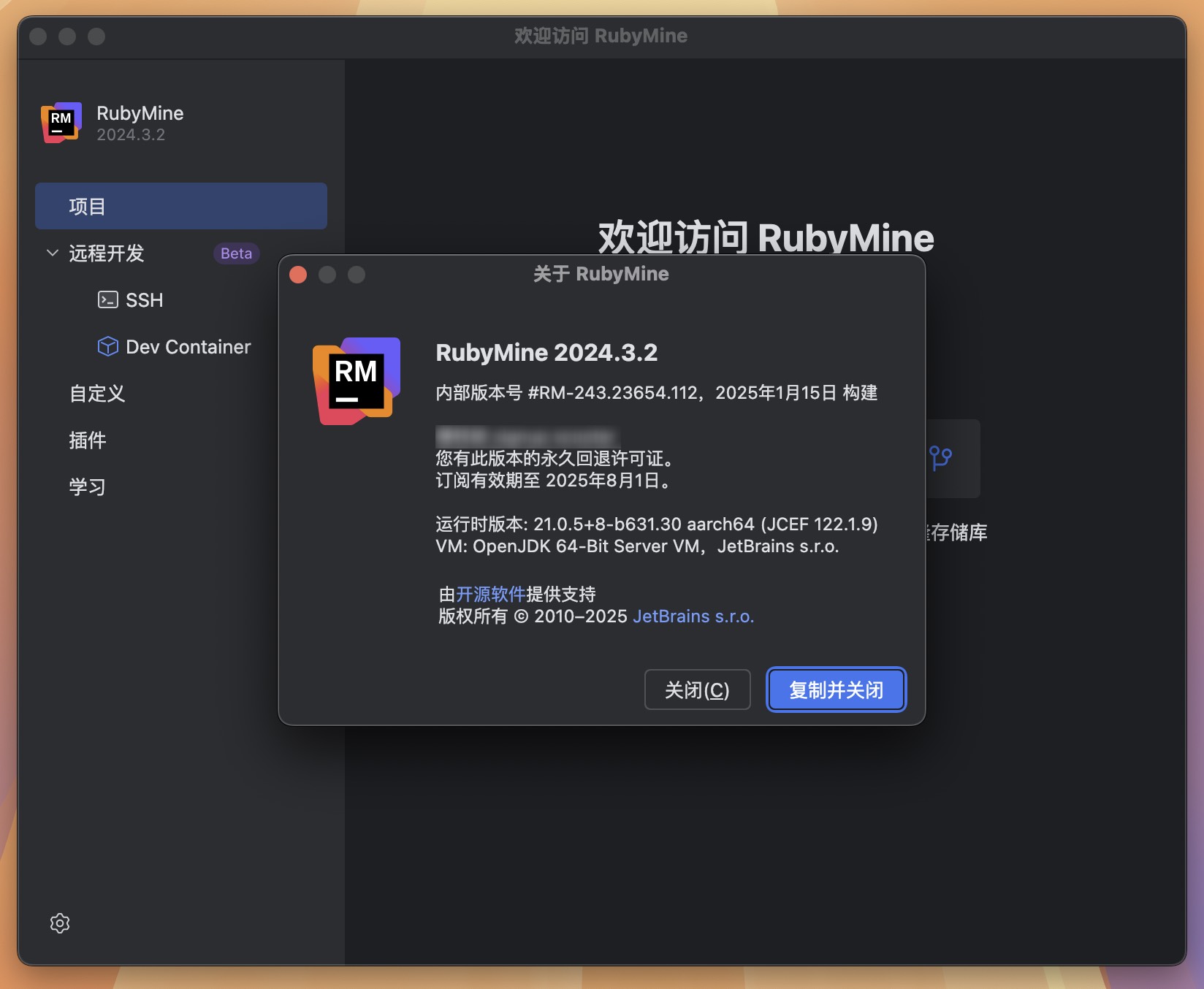
Task: Click the 欢迎访问 RubyMine heading in the main window
Action: [766, 238]
